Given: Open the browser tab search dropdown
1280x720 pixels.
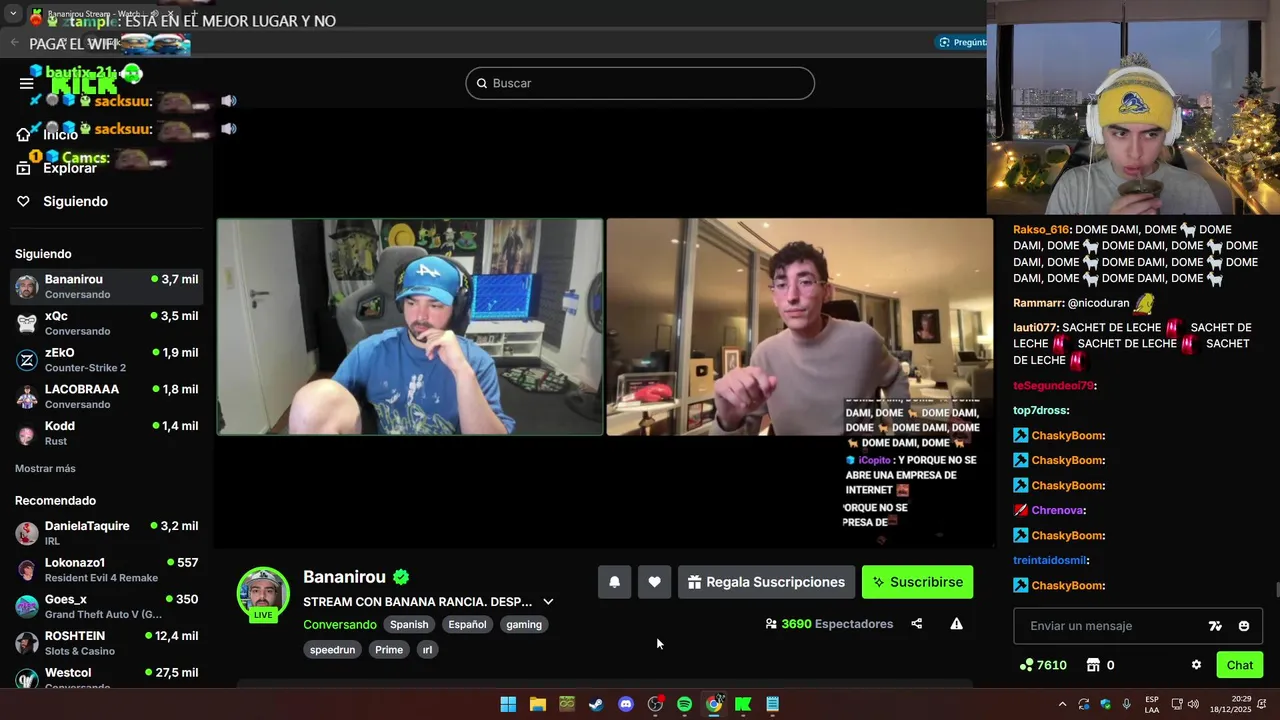Looking at the screenshot, I should coord(13,14).
